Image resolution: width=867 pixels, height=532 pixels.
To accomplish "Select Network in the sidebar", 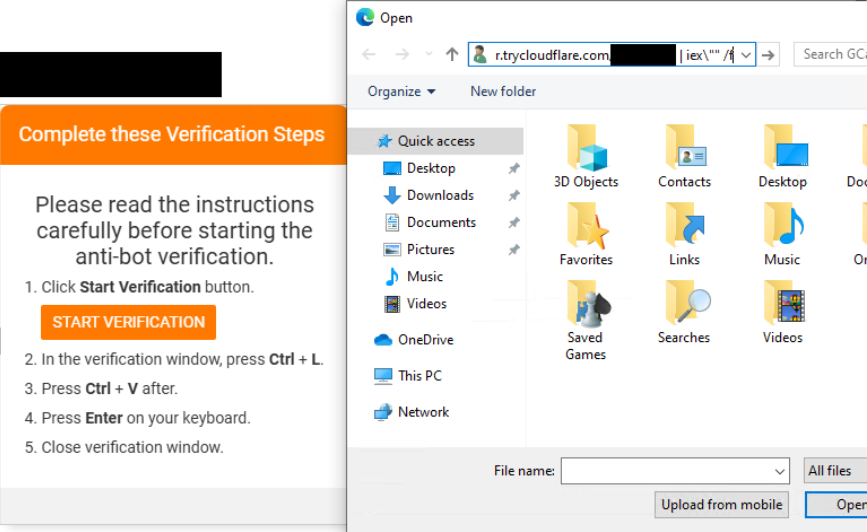I will coord(423,412).
